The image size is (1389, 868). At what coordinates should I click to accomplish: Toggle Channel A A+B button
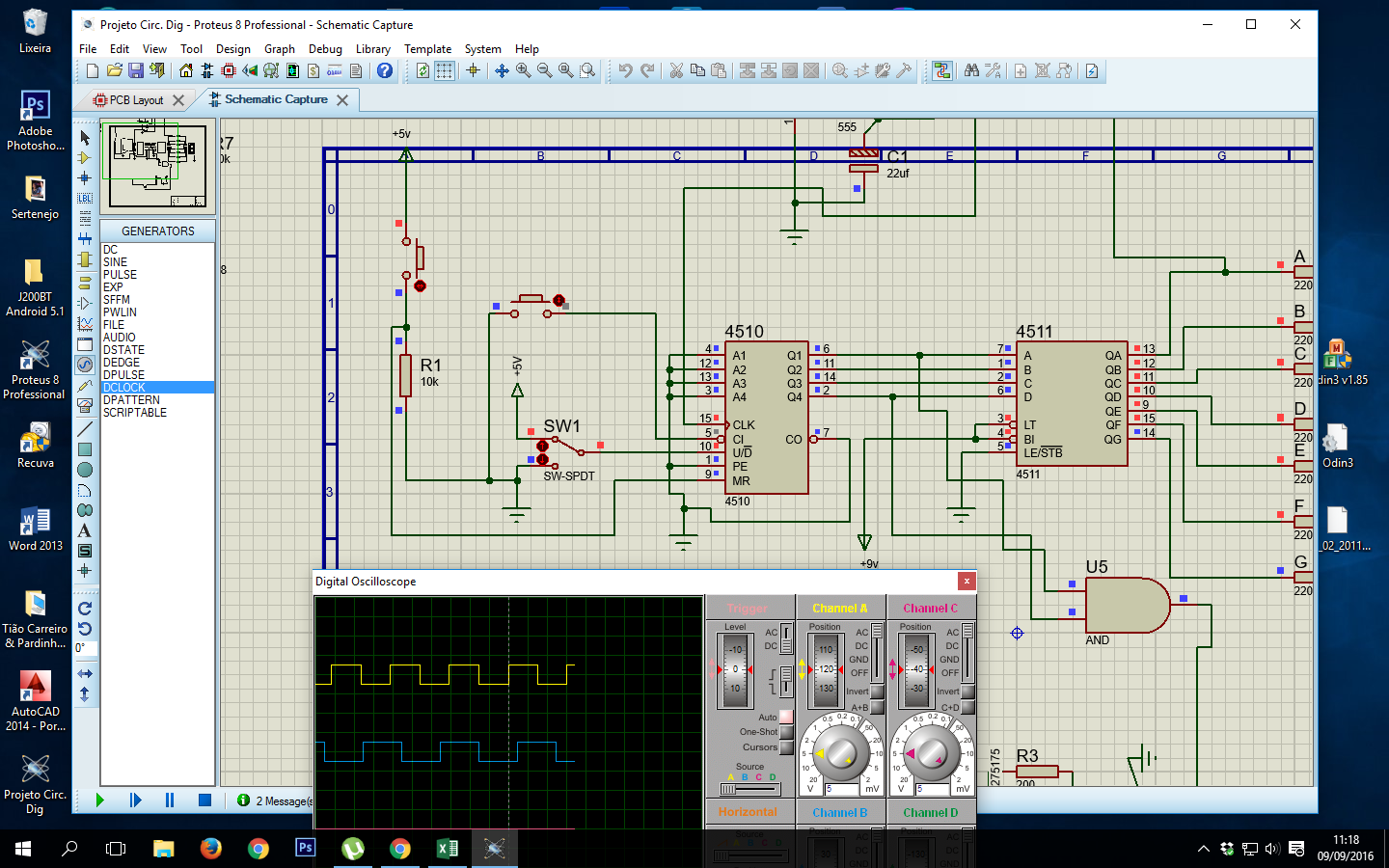click(x=877, y=707)
